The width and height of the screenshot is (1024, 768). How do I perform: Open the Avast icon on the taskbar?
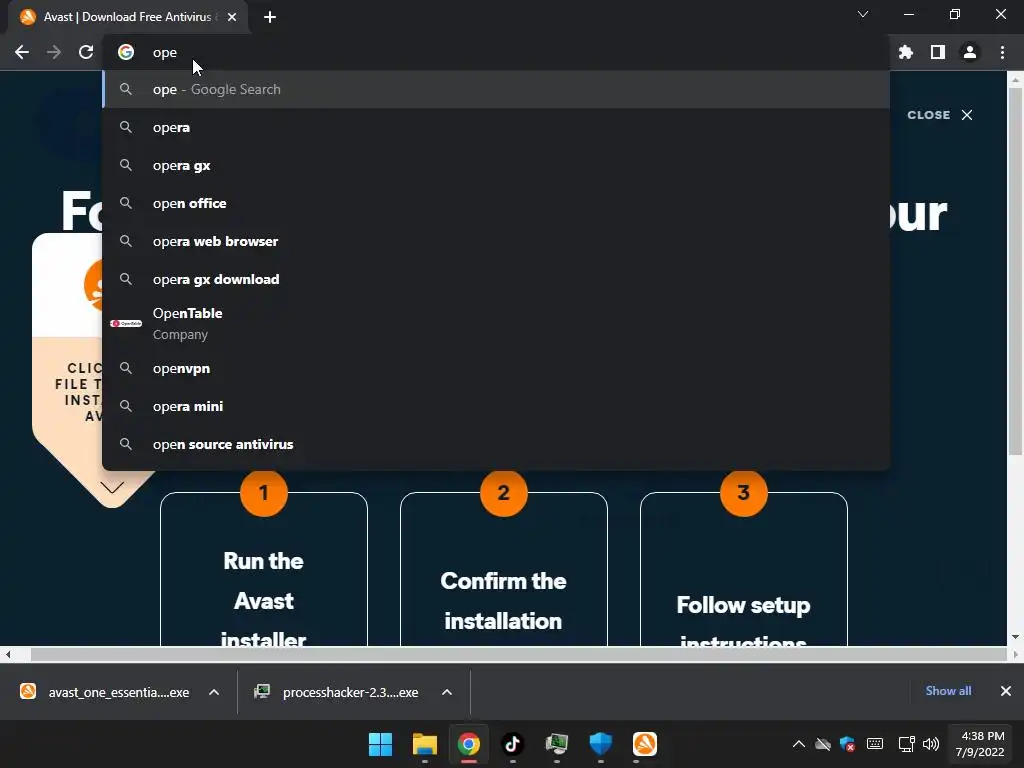pos(645,744)
